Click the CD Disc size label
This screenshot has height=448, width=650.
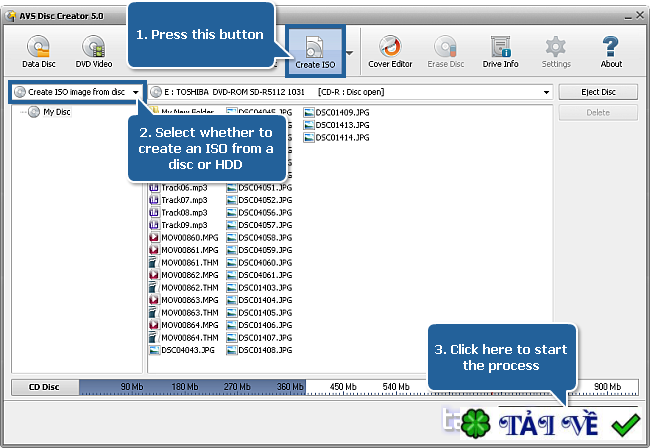click(x=45, y=387)
